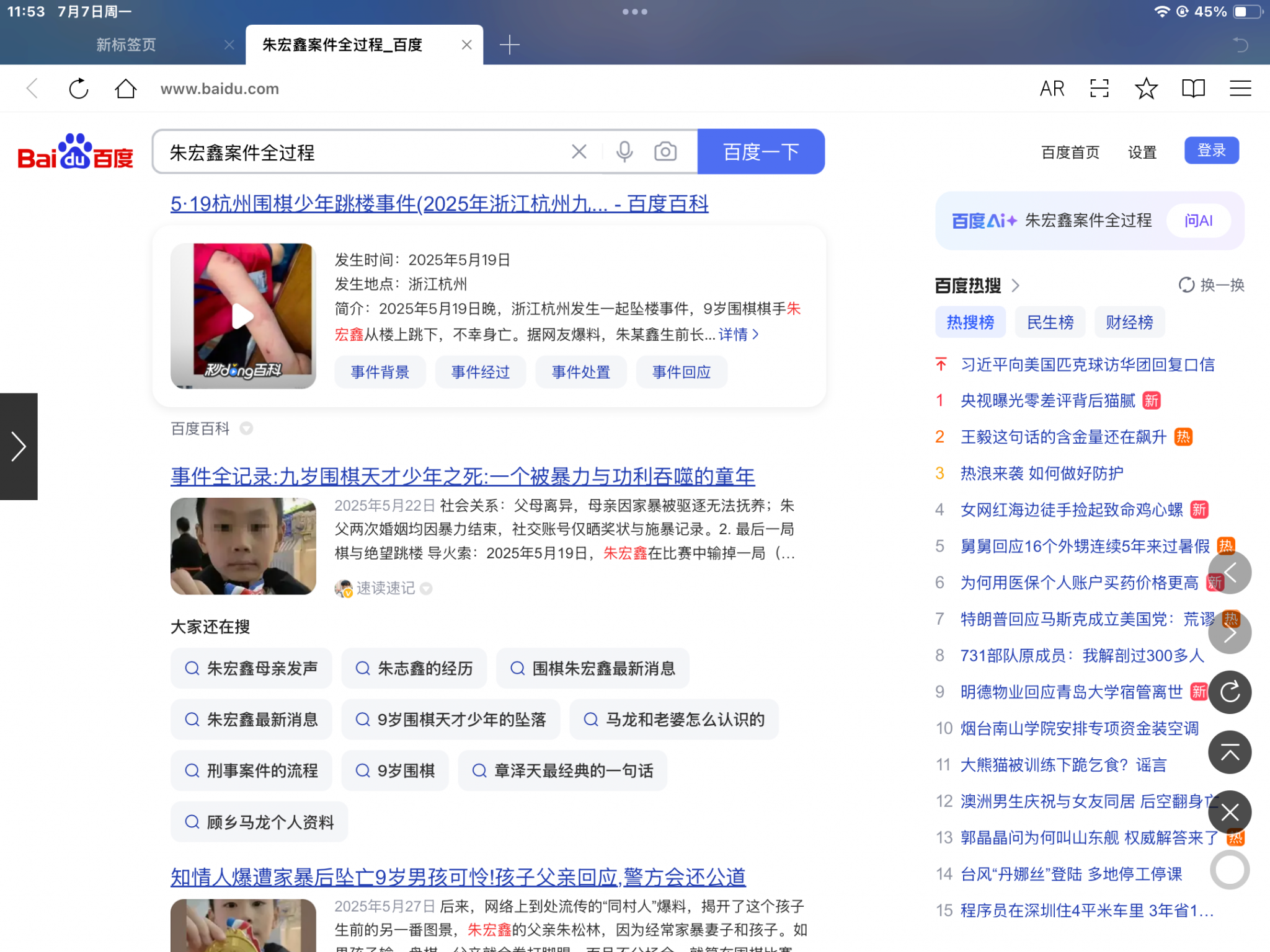The width and height of the screenshot is (1270, 952).
Task: Expand the dark side panel arrow
Action: (x=19, y=446)
